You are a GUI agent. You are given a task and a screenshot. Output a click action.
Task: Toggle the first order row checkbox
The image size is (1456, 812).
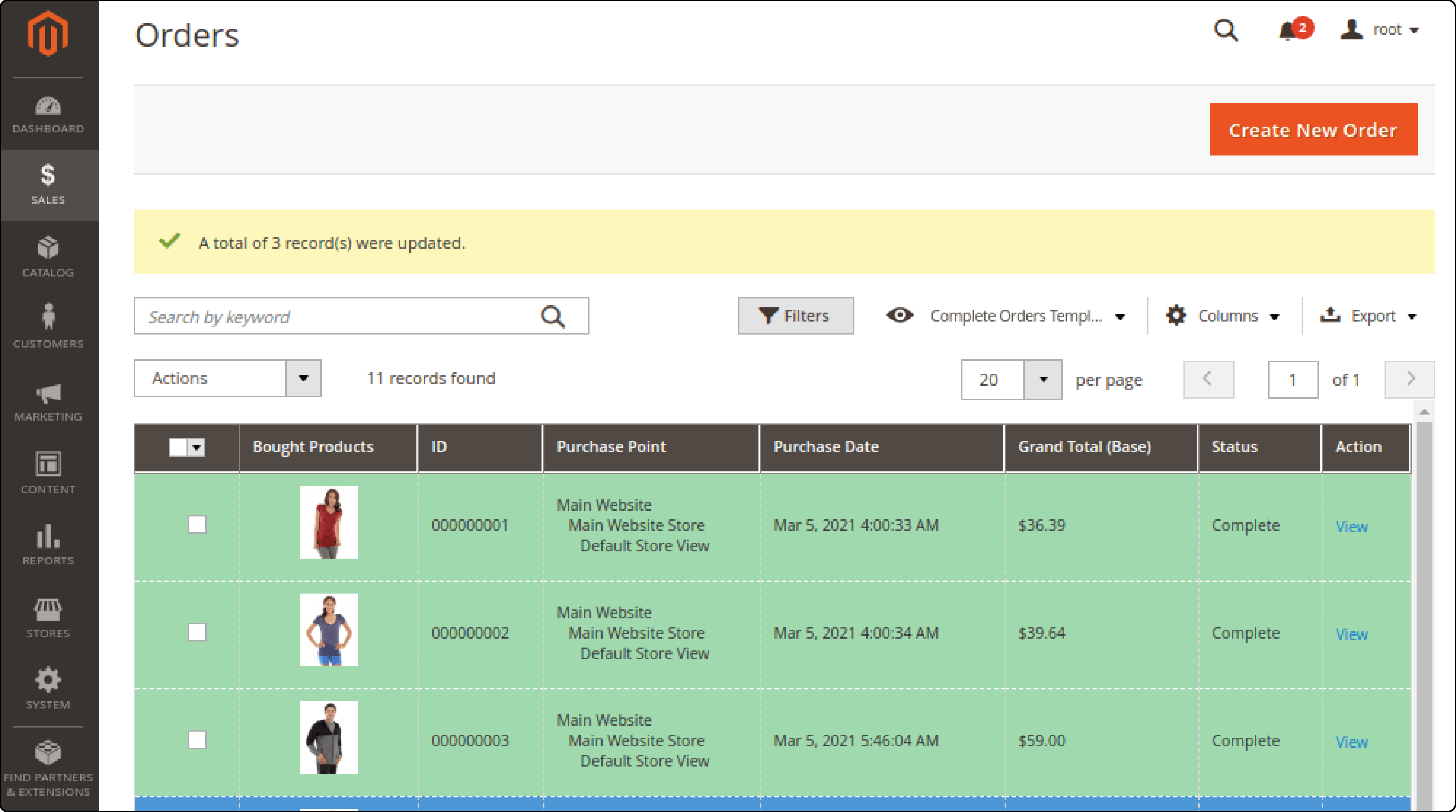[197, 525]
